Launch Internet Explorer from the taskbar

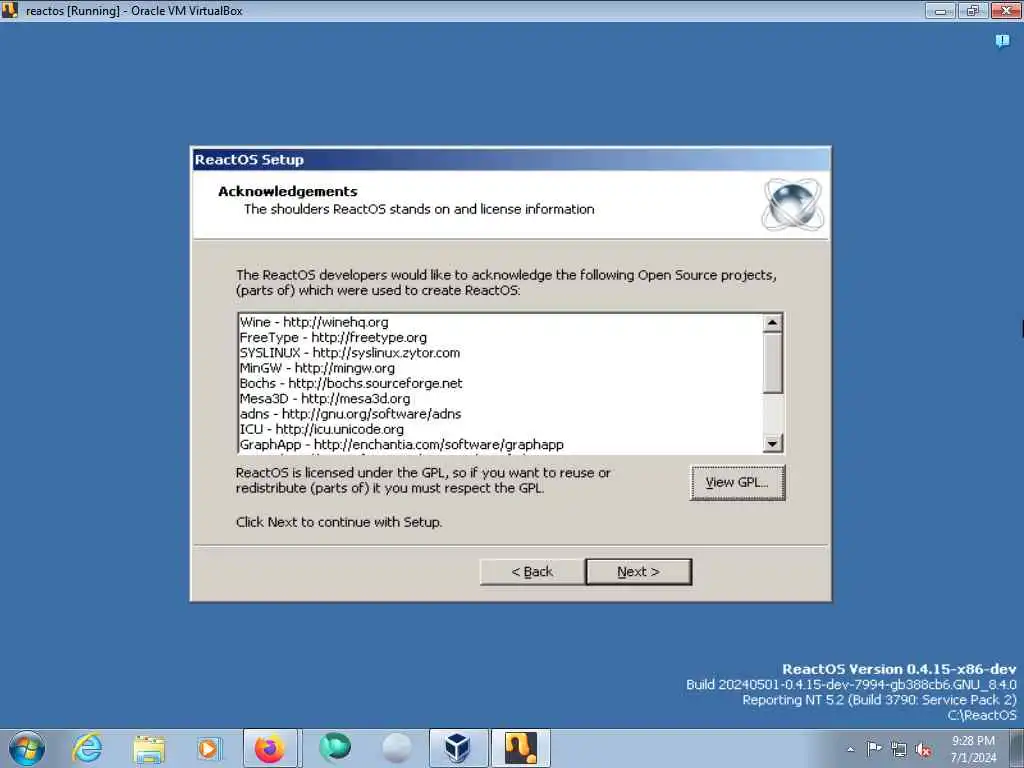coord(88,748)
